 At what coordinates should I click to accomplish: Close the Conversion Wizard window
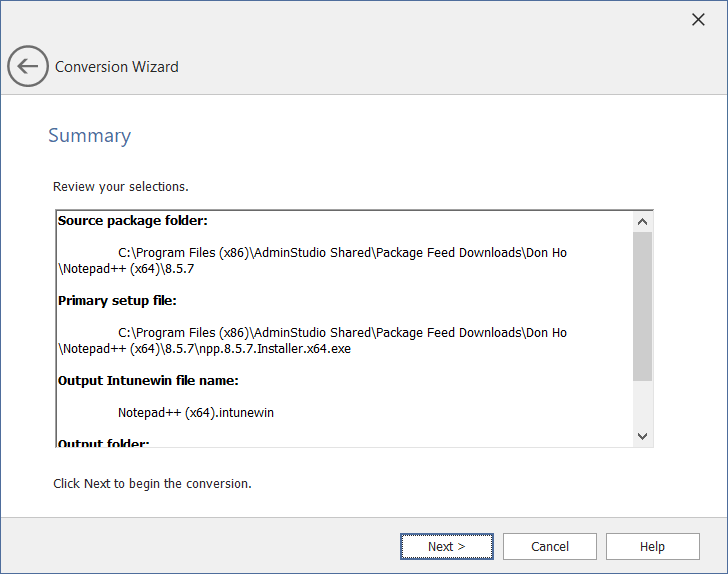(698, 20)
